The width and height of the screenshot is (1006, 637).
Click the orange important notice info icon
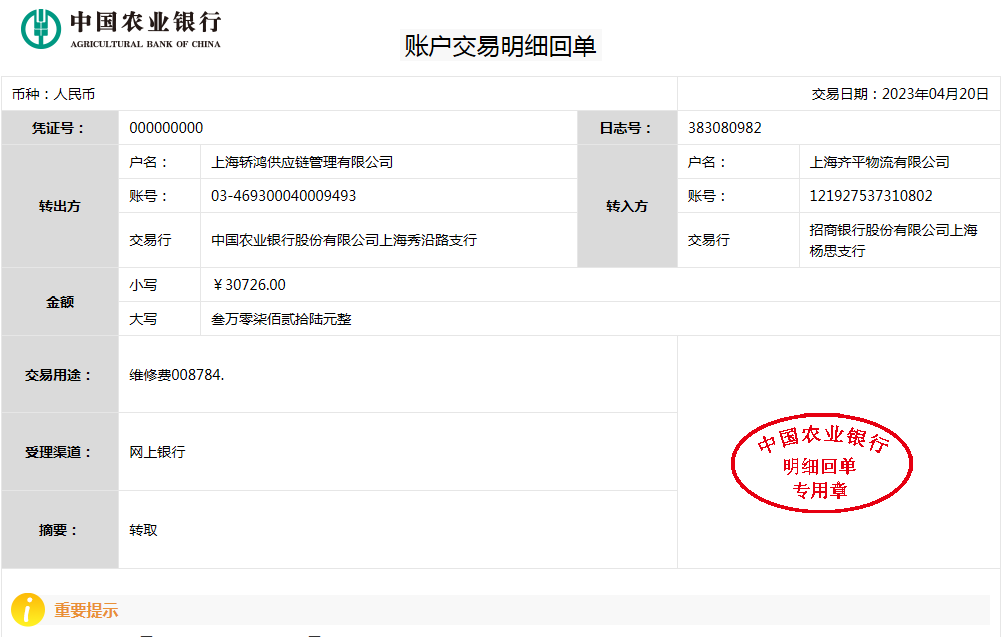27,609
